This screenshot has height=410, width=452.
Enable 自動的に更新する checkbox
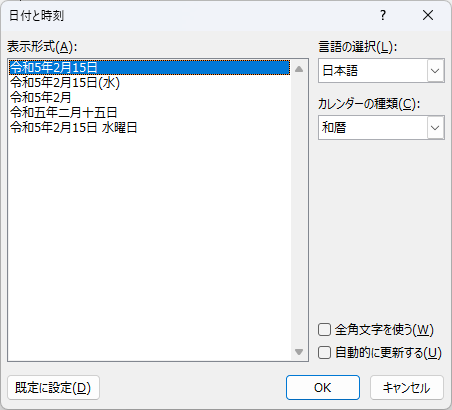pyautogui.click(x=324, y=352)
